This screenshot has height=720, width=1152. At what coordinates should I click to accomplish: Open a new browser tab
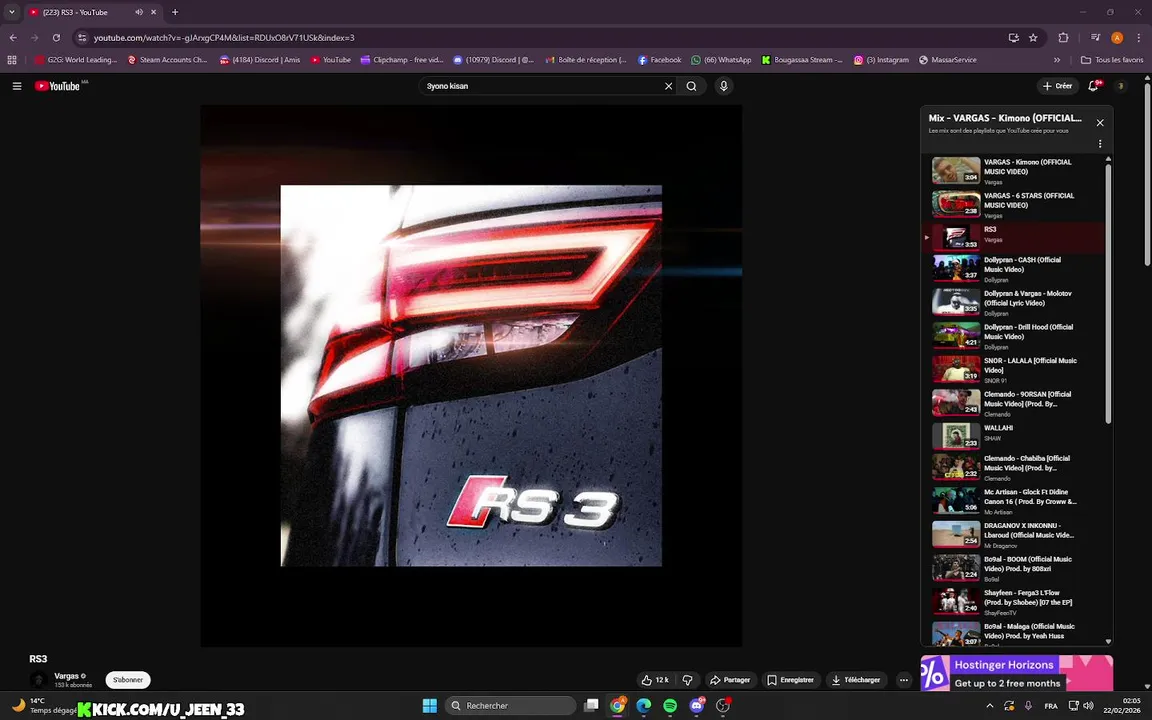[175, 12]
